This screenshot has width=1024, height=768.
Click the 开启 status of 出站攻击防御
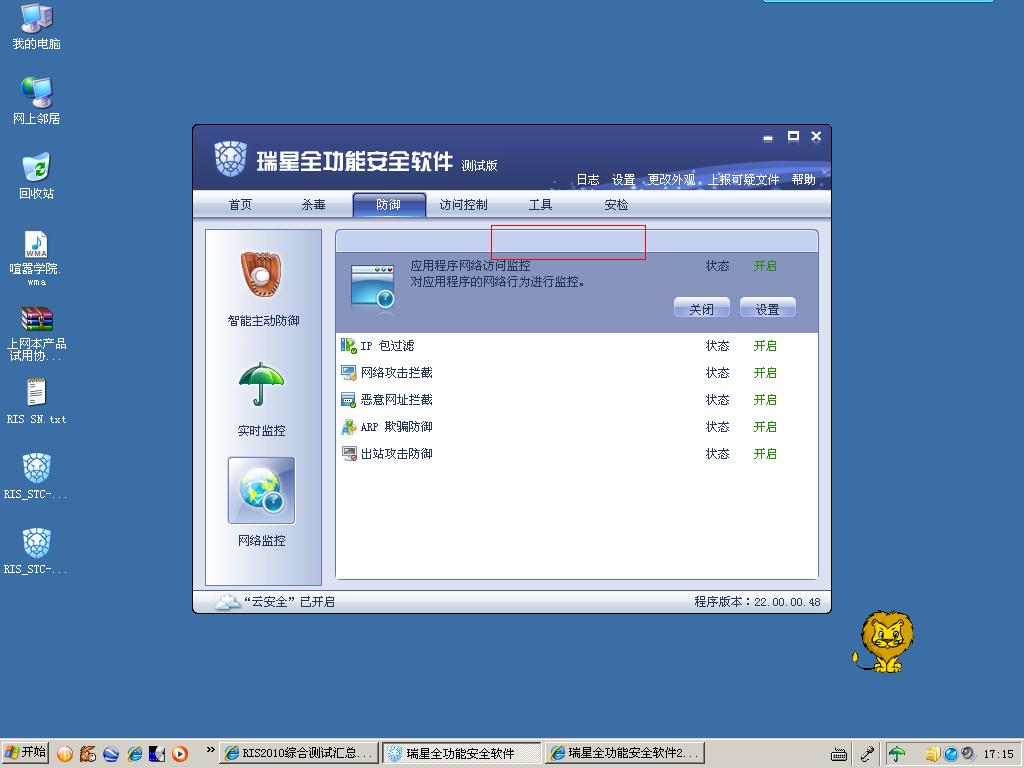pos(765,454)
